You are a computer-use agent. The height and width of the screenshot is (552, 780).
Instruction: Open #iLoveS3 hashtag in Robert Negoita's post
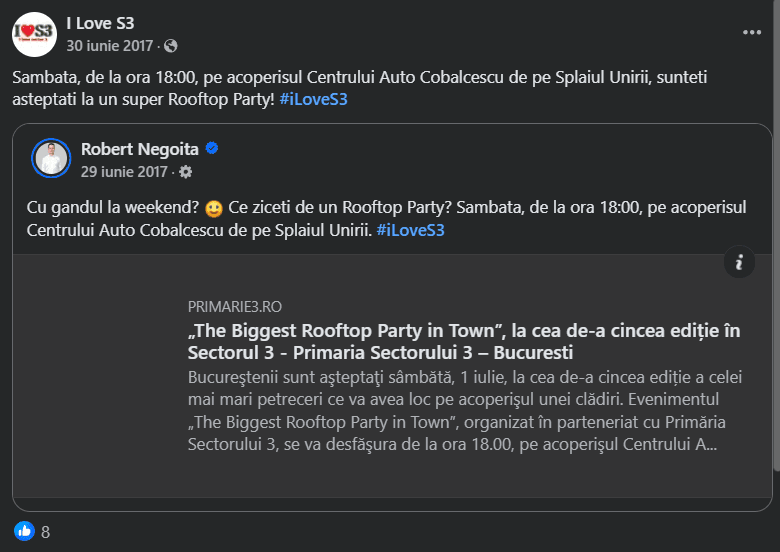(x=410, y=230)
